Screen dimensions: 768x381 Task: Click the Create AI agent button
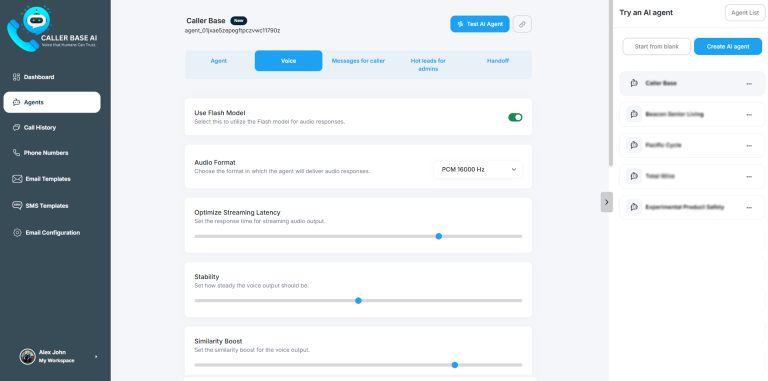coord(728,47)
